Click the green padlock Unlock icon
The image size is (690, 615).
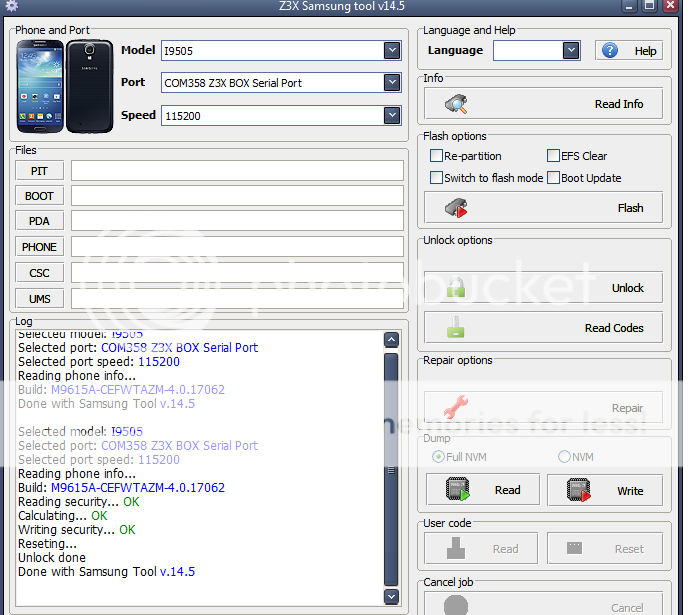click(x=457, y=288)
